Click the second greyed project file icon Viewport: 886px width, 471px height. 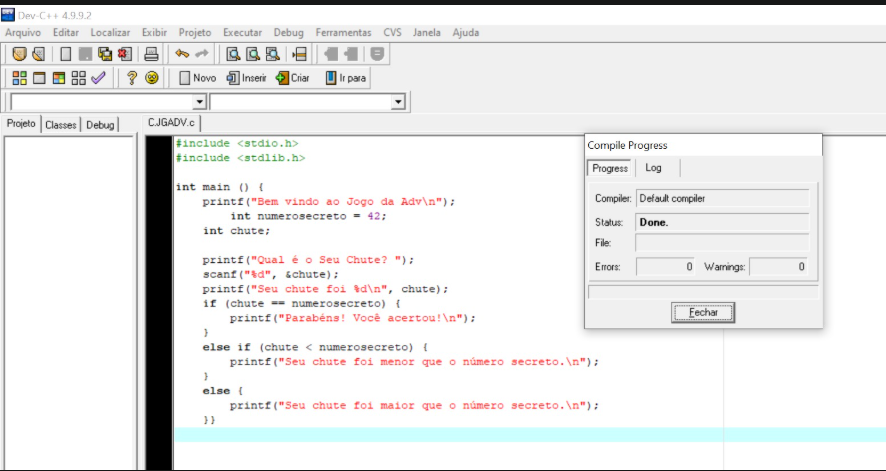351,54
